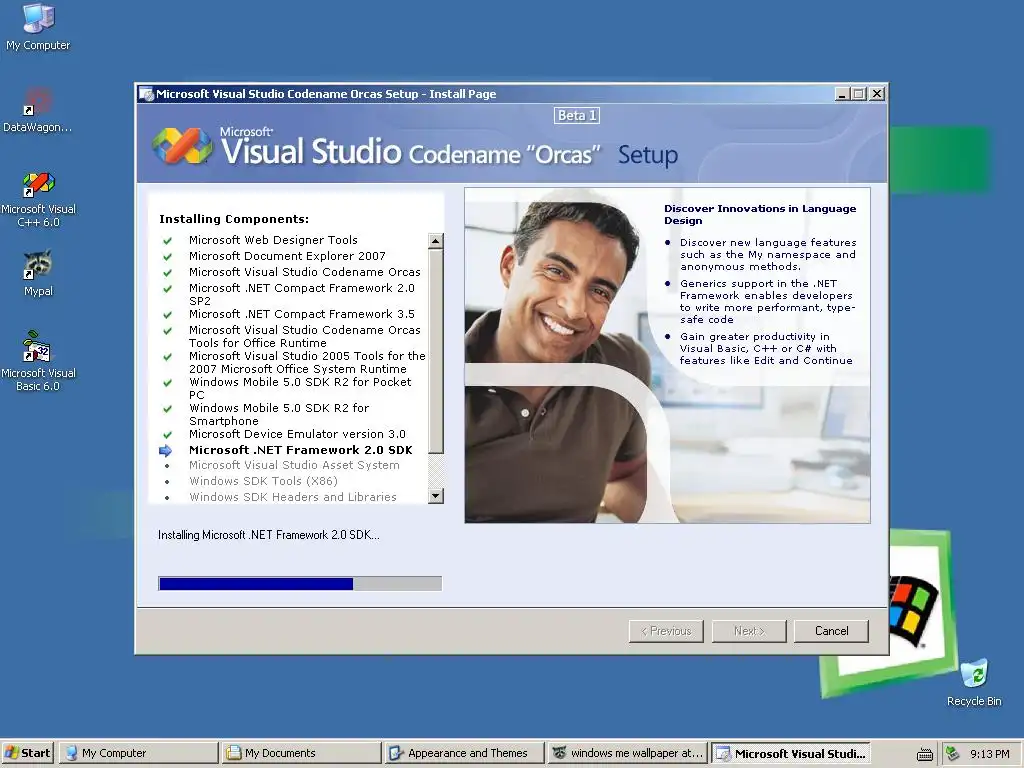Screen dimensions: 1024x768
Task: Switch to My Documents taskbar window
Action: (x=301, y=753)
